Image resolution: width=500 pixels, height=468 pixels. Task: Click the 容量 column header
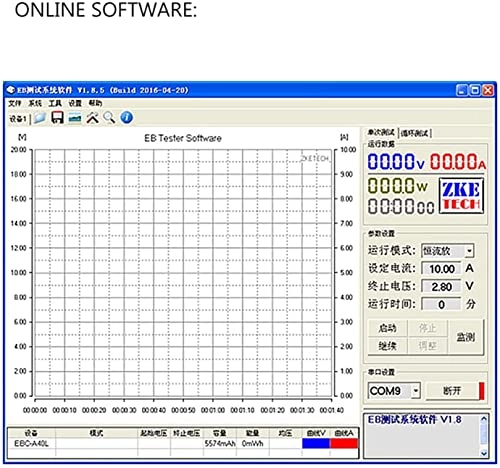pos(220,433)
